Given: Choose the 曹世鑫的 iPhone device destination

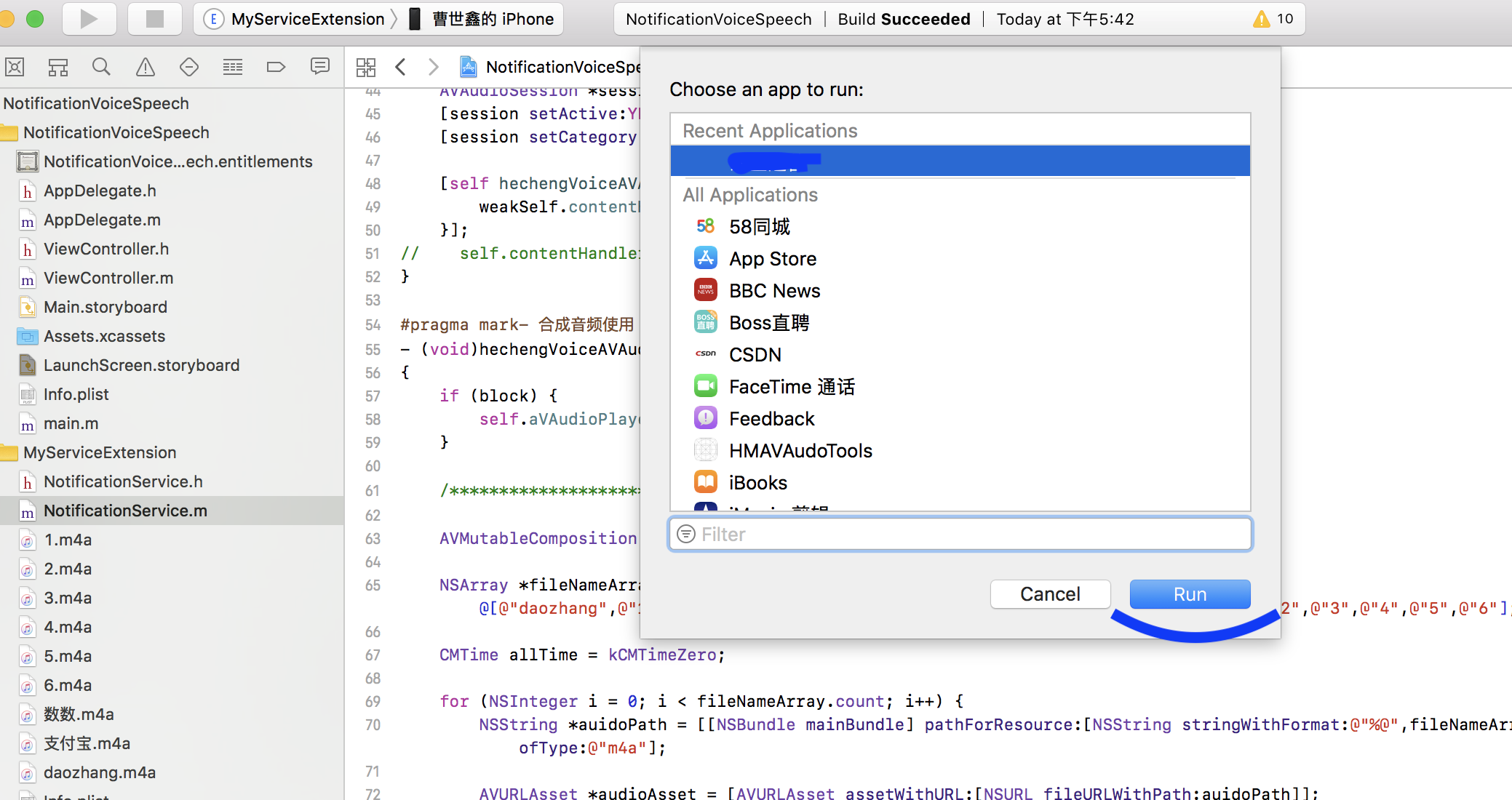Looking at the screenshot, I should [482, 19].
